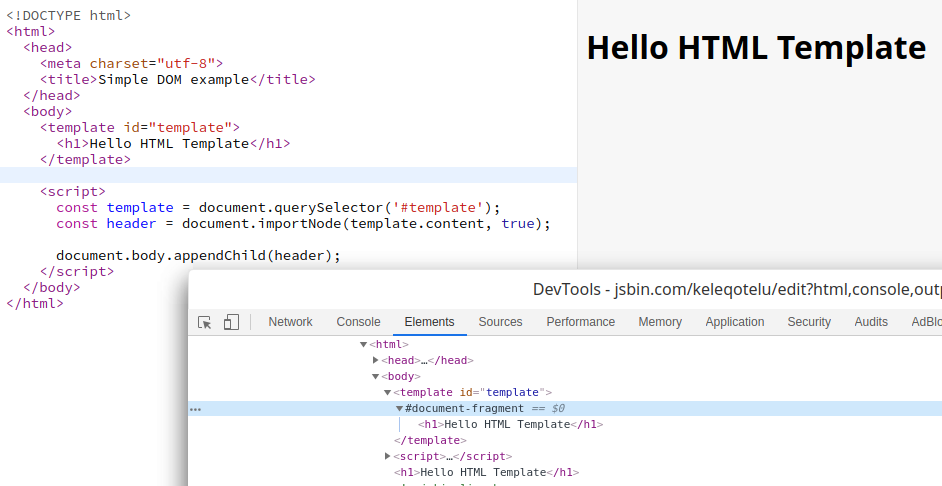Image resolution: width=942 pixels, height=486 pixels.
Task: Click the document.importNode code line
Action: click(x=303, y=223)
